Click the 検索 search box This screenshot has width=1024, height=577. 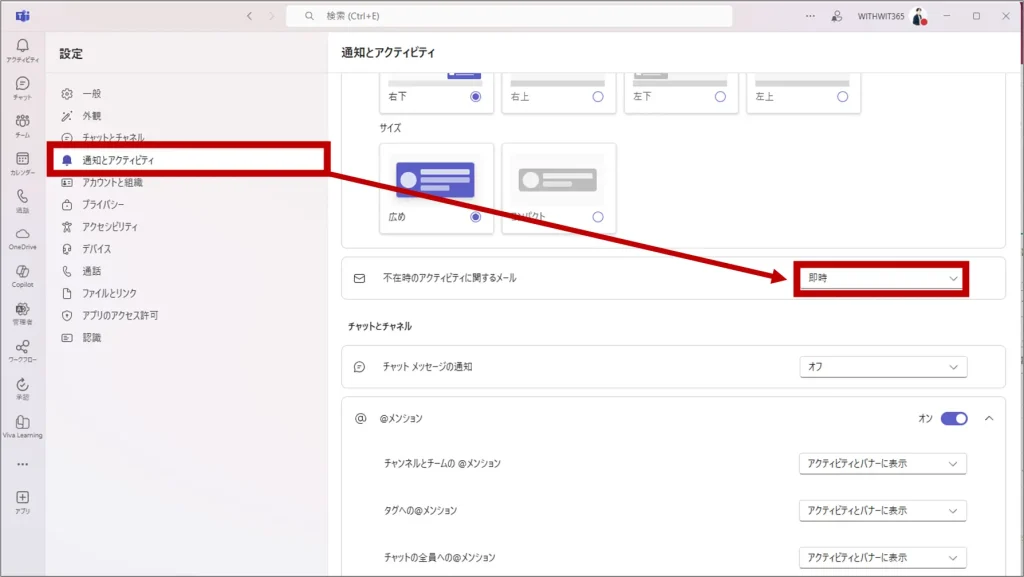(508, 16)
